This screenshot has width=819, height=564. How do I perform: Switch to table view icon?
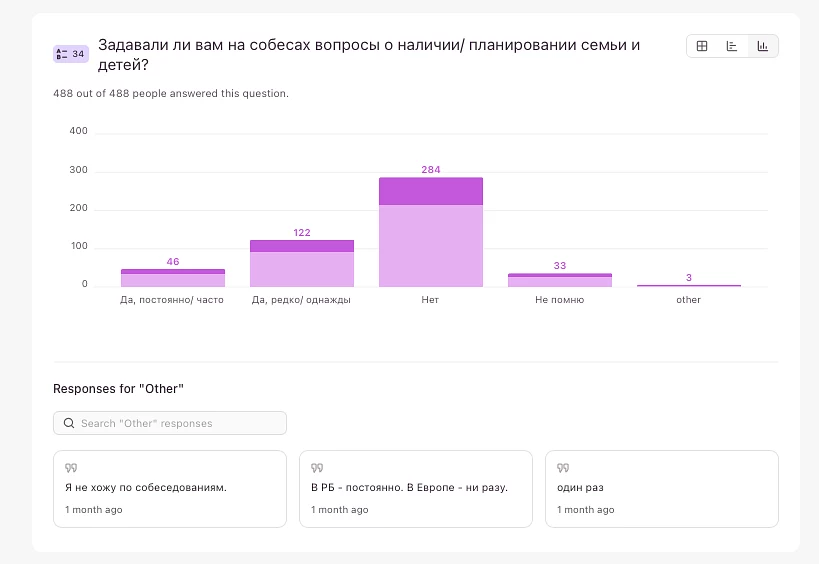pyautogui.click(x=702, y=46)
